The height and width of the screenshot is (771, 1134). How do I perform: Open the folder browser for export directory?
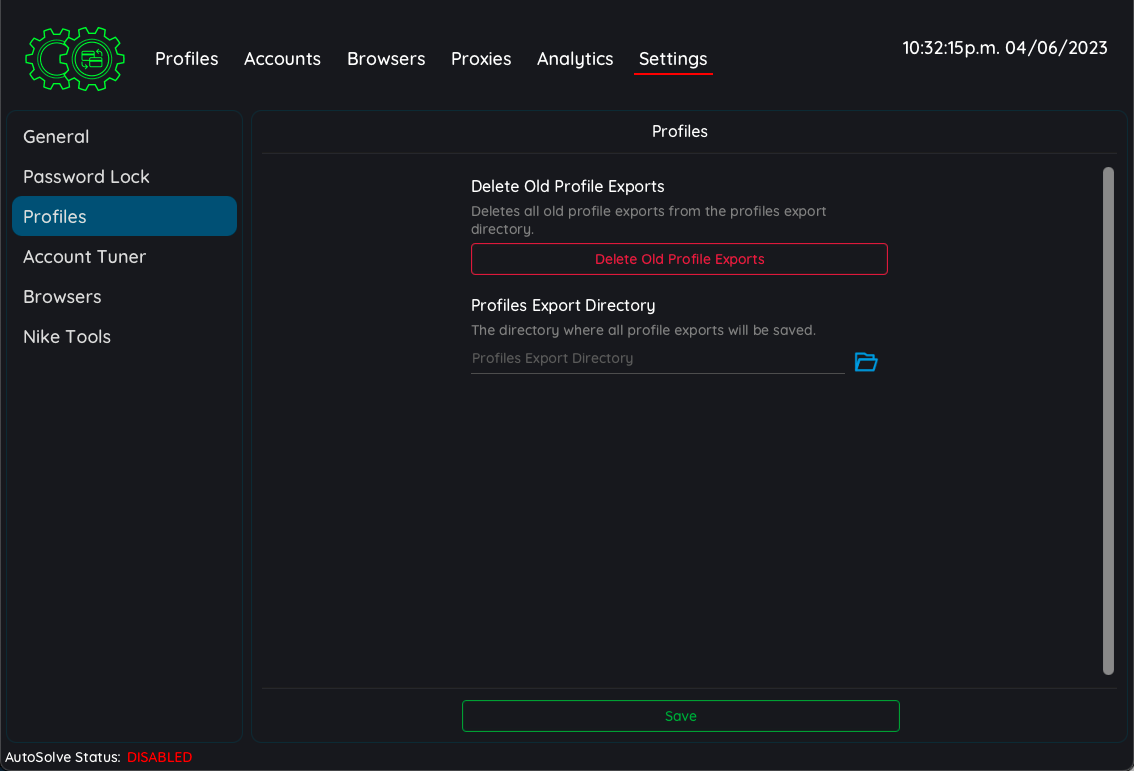[x=865, y=362]
